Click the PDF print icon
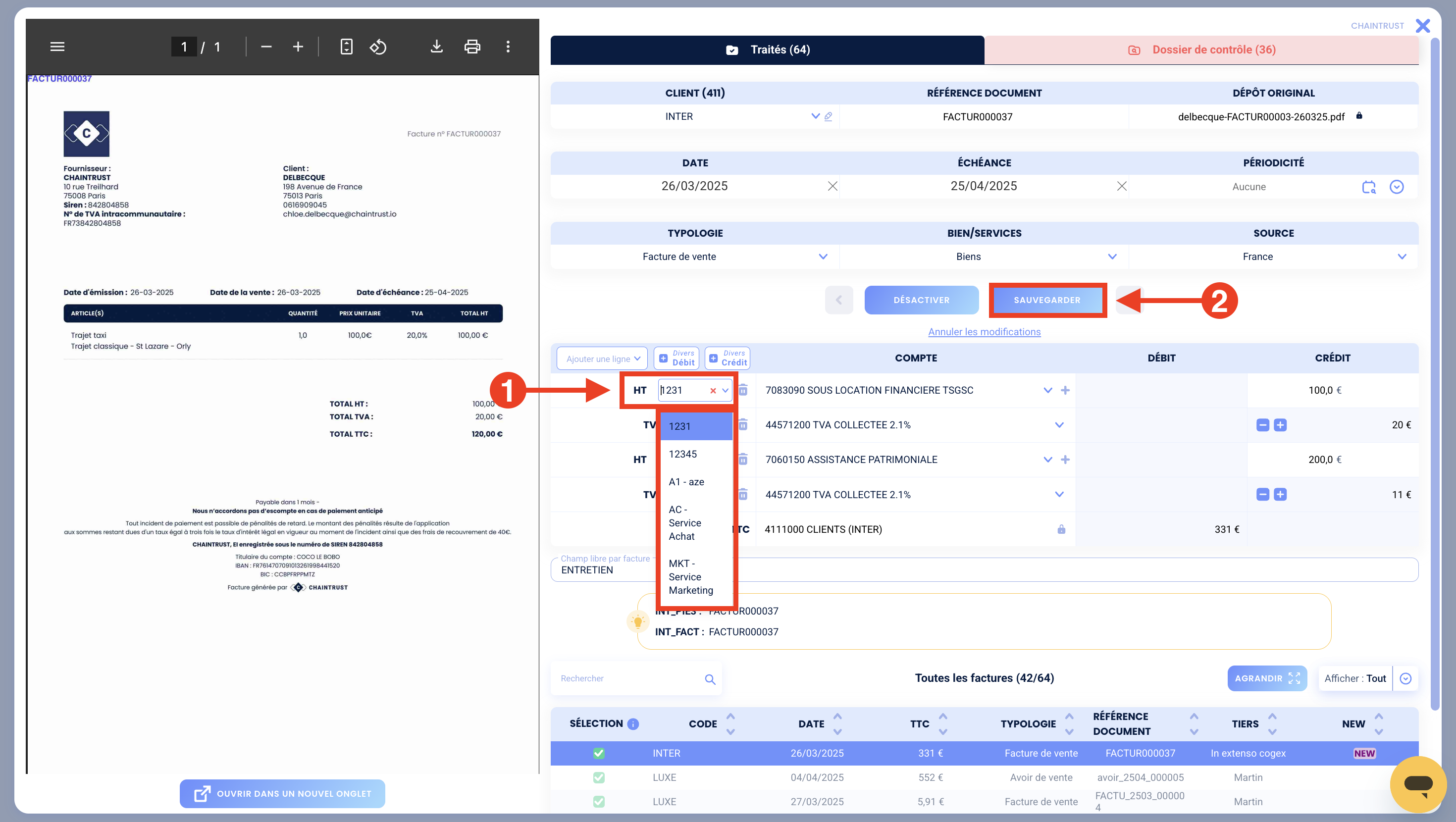 [x=472, y=47]
